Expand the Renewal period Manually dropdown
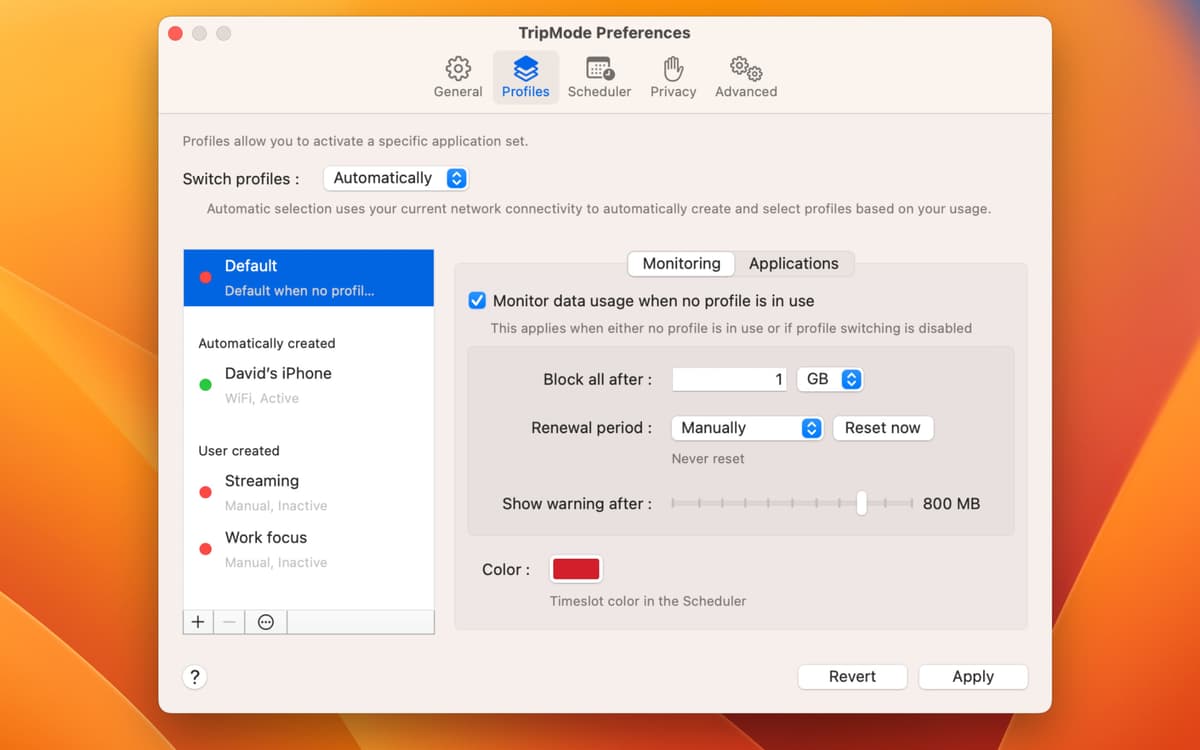Viewport: 1200px width, 750px height. (747, 428)
